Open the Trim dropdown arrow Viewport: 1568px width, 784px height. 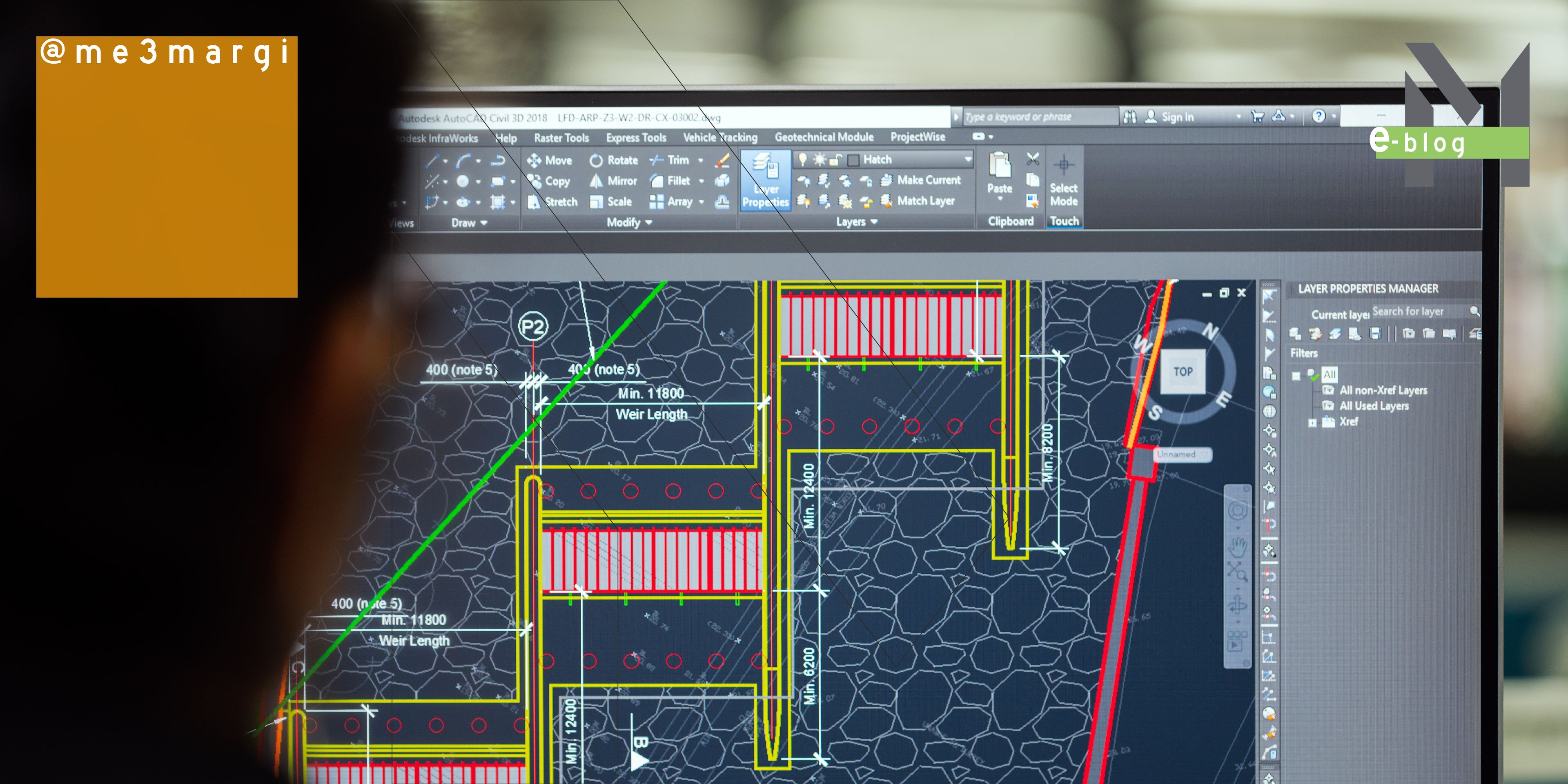coord(701,160)
